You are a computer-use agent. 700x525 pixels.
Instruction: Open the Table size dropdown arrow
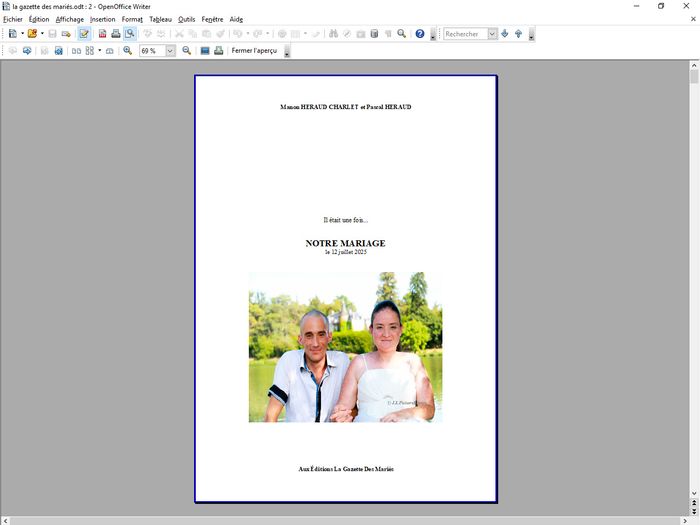tap(305, 33)
